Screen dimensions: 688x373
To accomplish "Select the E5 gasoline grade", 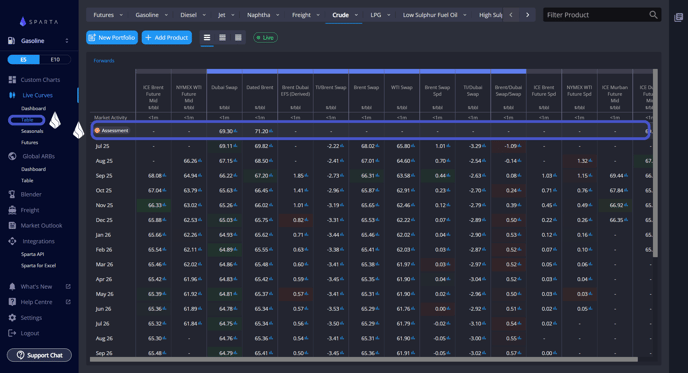I will click(24, 60).
